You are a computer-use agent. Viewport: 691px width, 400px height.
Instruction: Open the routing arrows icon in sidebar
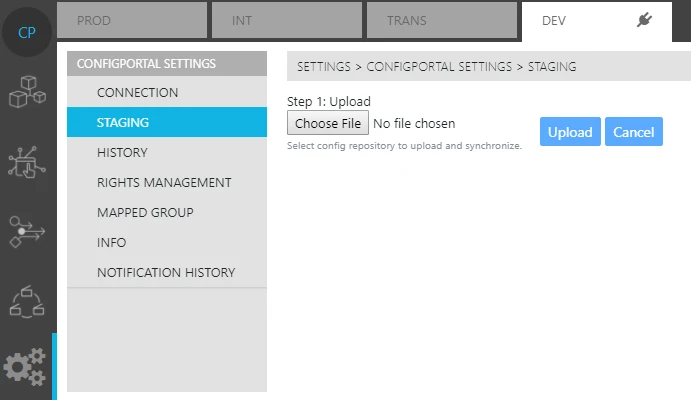(x=27, y=230)
